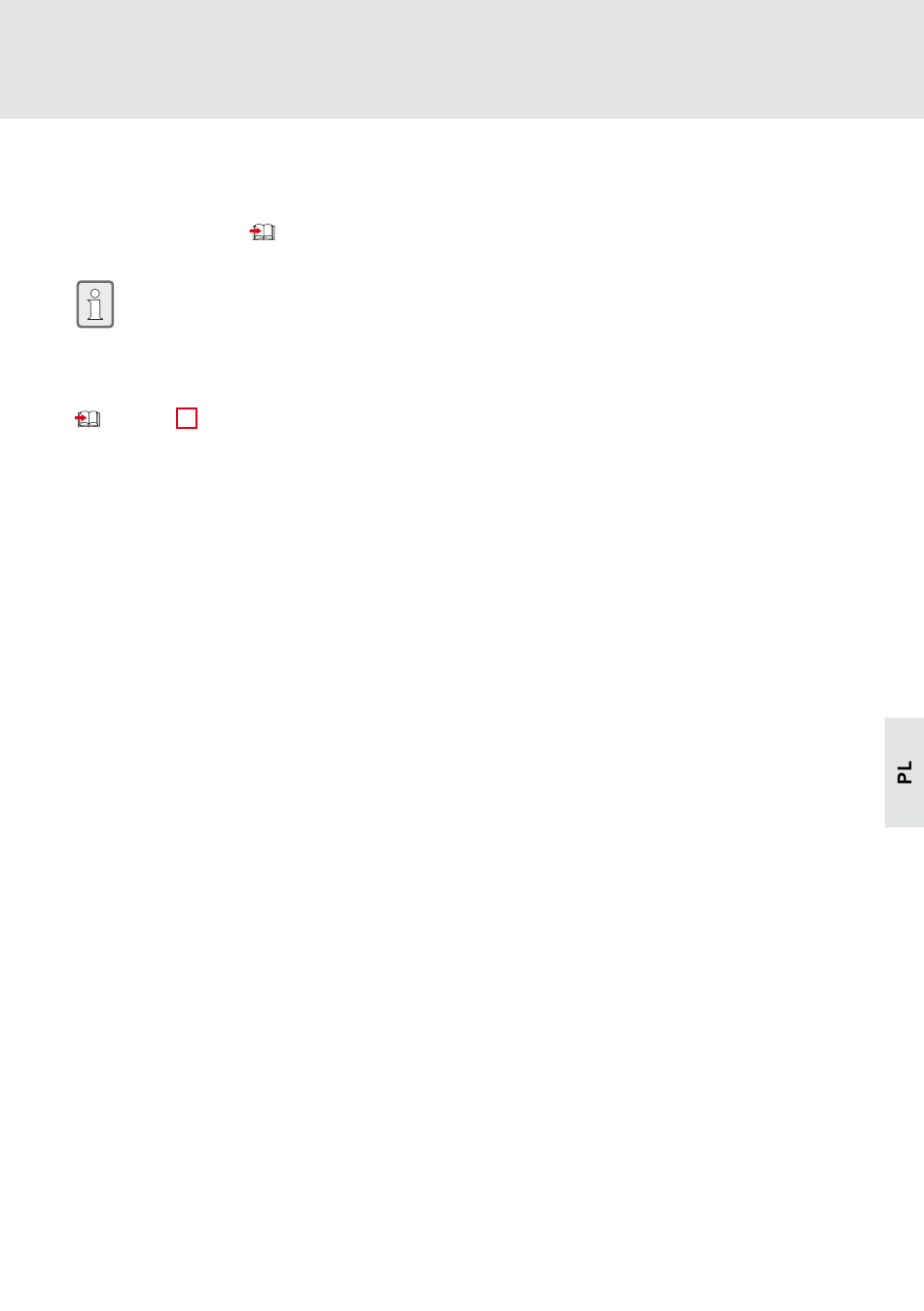This screenshot has height=1311, width=924.
Task: Open the lower-left book reference icon
Action: [x=88, y=419]
